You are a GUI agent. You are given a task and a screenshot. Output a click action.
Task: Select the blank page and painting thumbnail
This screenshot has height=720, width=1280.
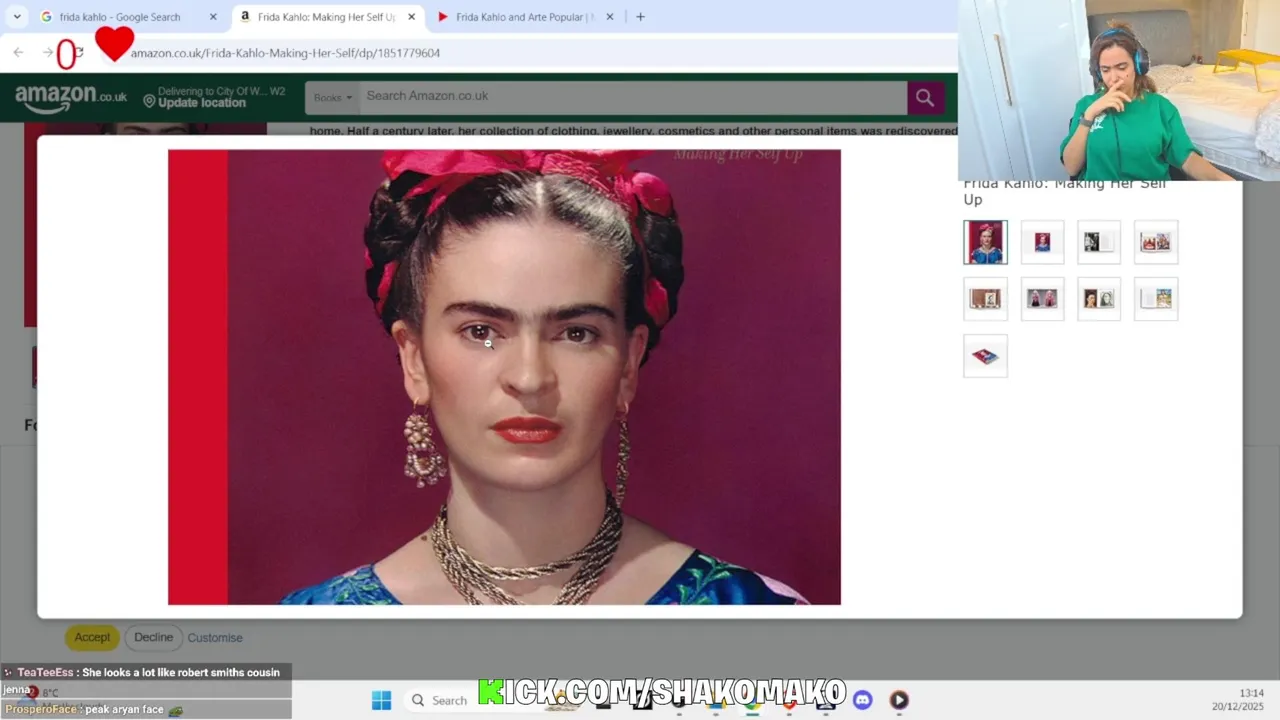(1156, 299)
